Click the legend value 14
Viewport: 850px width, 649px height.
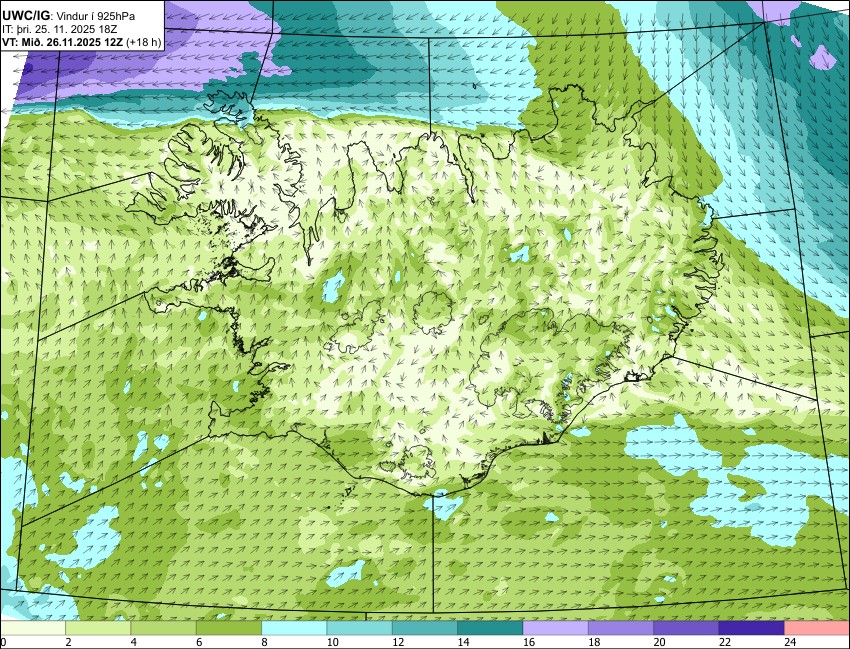[463, 642]
